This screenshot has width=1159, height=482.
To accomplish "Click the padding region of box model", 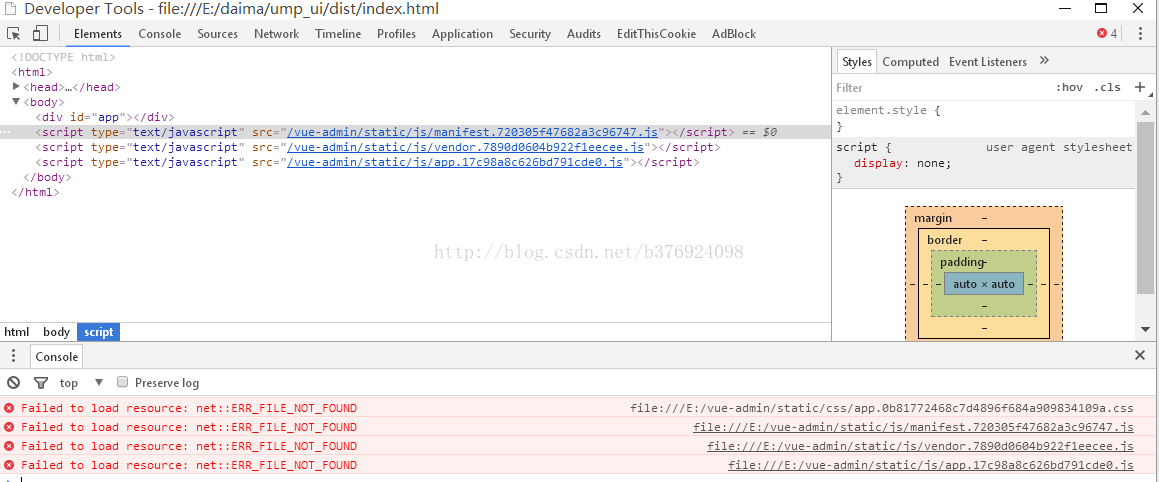I will [962, 262].
